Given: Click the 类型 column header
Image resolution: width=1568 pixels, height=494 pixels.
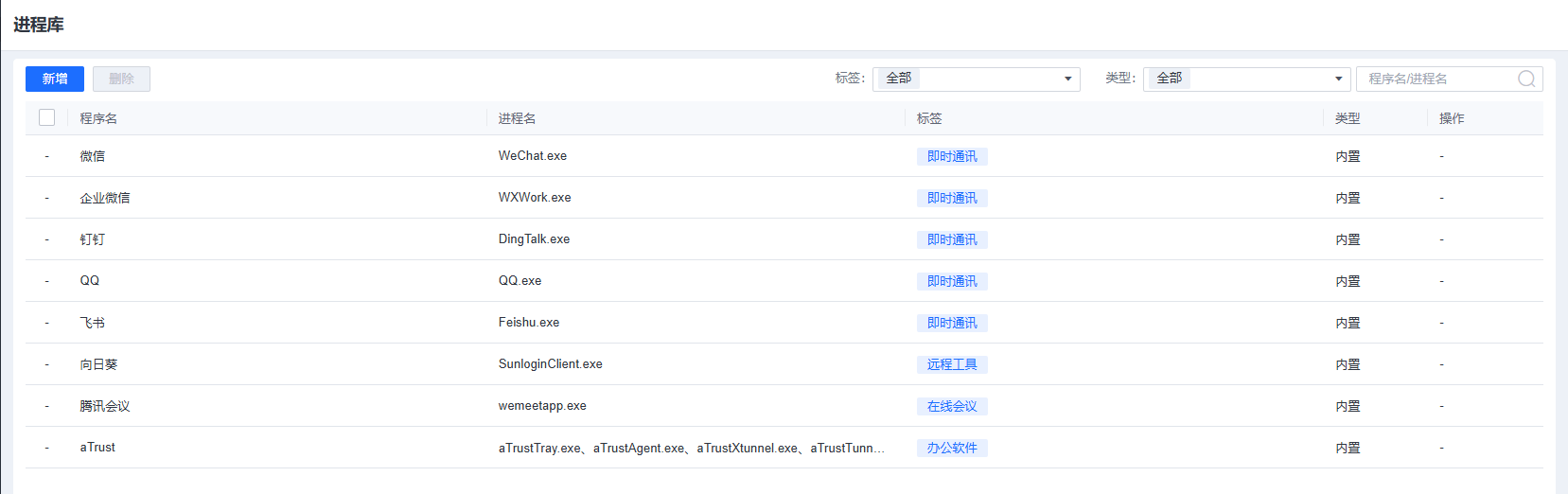Looking at the screenshot, I should tap(1348, 118).
